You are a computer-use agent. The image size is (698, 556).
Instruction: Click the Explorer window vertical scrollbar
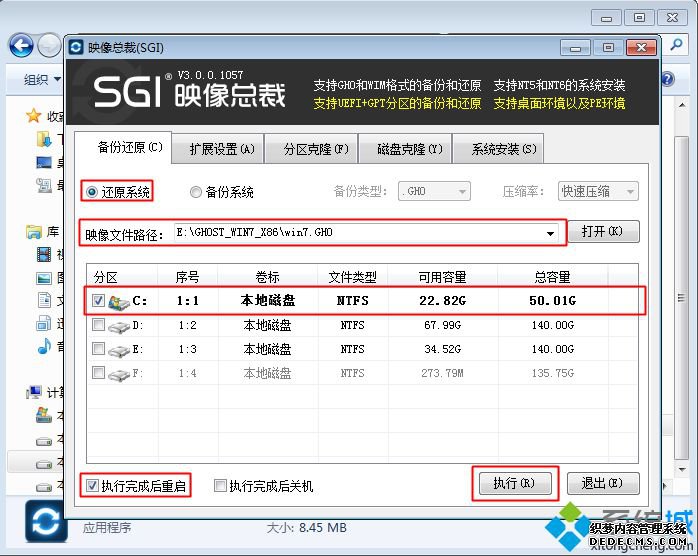tap(681, 298)
